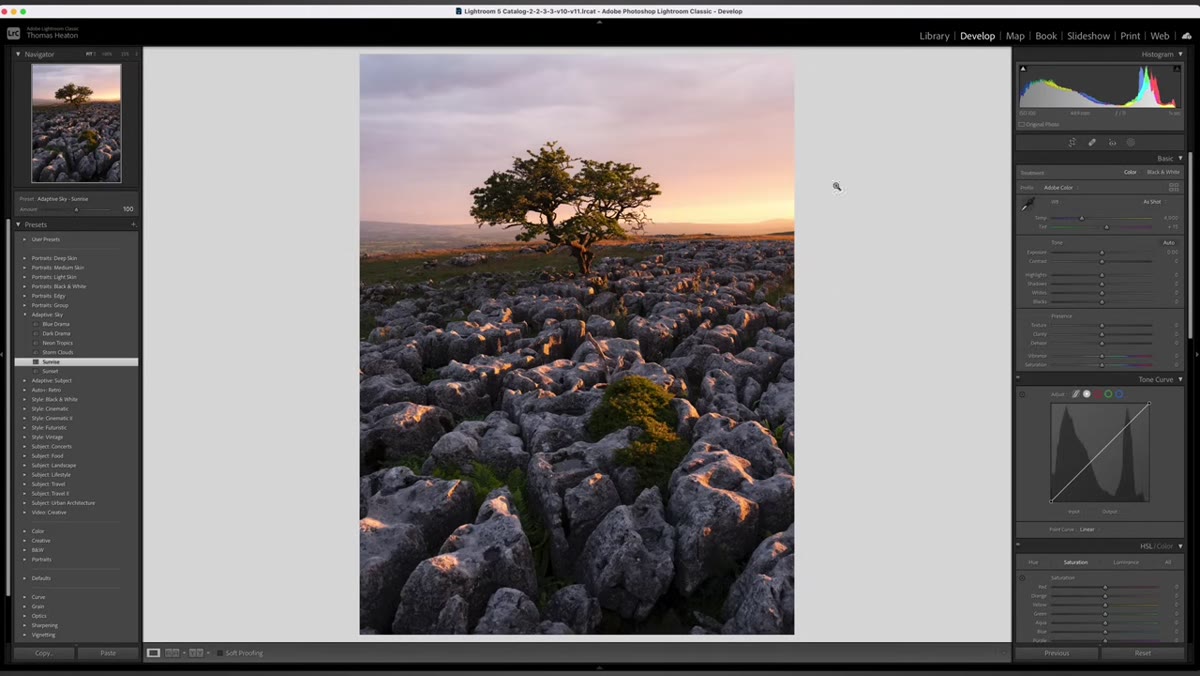This screenshot has width=1200, height=676.
Task: Open the White Balance As Shot dropdown
Action: (x=1154, y=202)
